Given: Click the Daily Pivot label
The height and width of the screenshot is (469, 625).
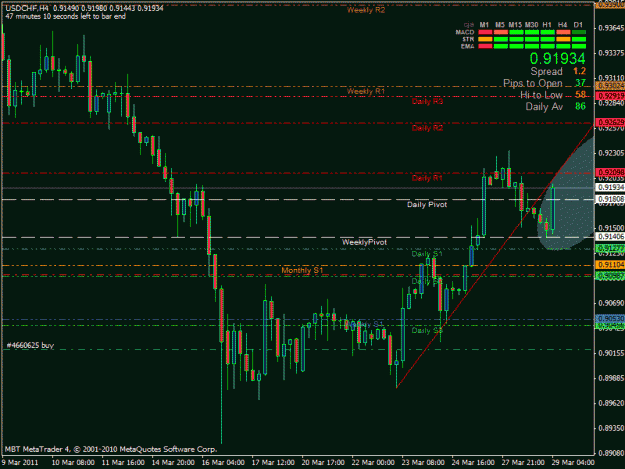Looking at the screenshot, I should coord(427,204).
